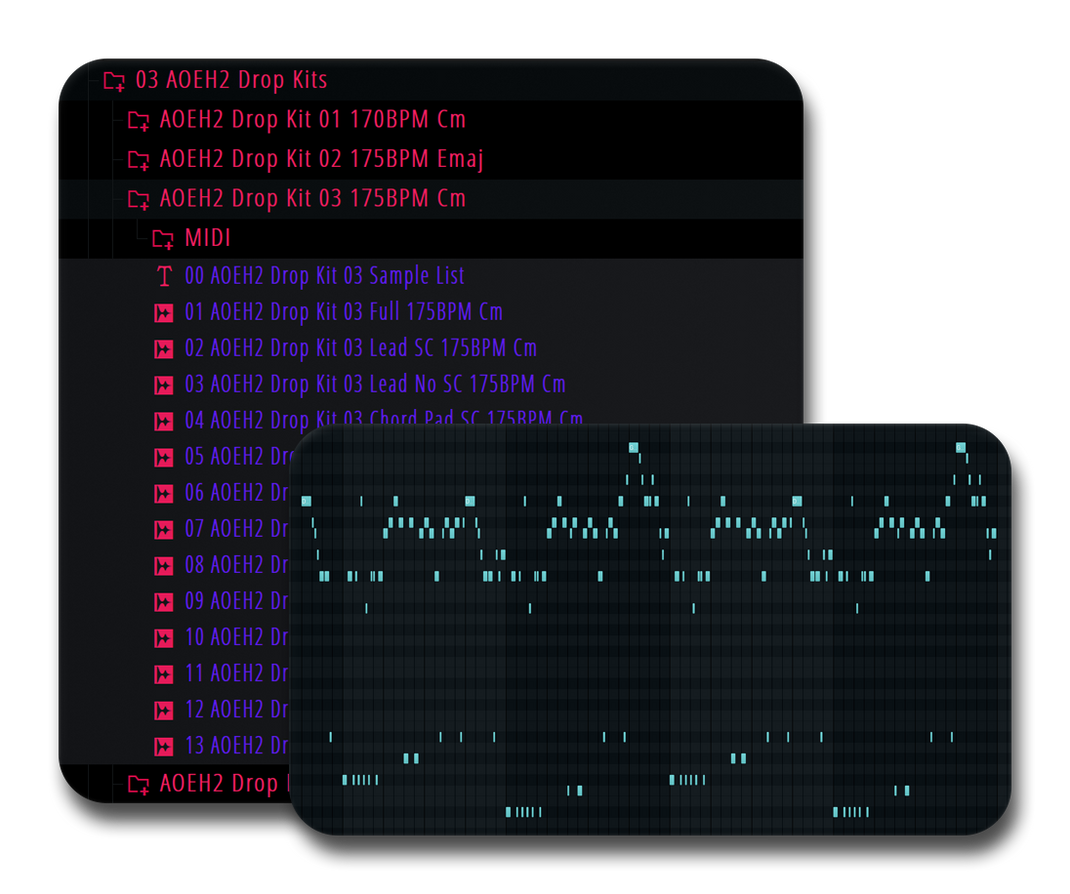Open the MIDI subfolder
1070x894 pixels.
[x=208, y=238]
